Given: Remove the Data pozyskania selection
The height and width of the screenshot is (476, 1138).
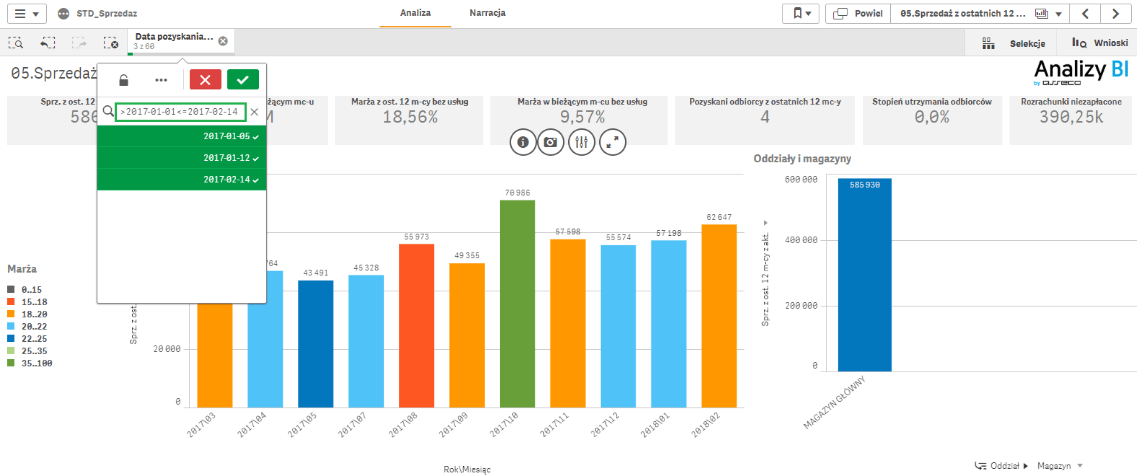Looking at the screenshot, I should point(222,41).
